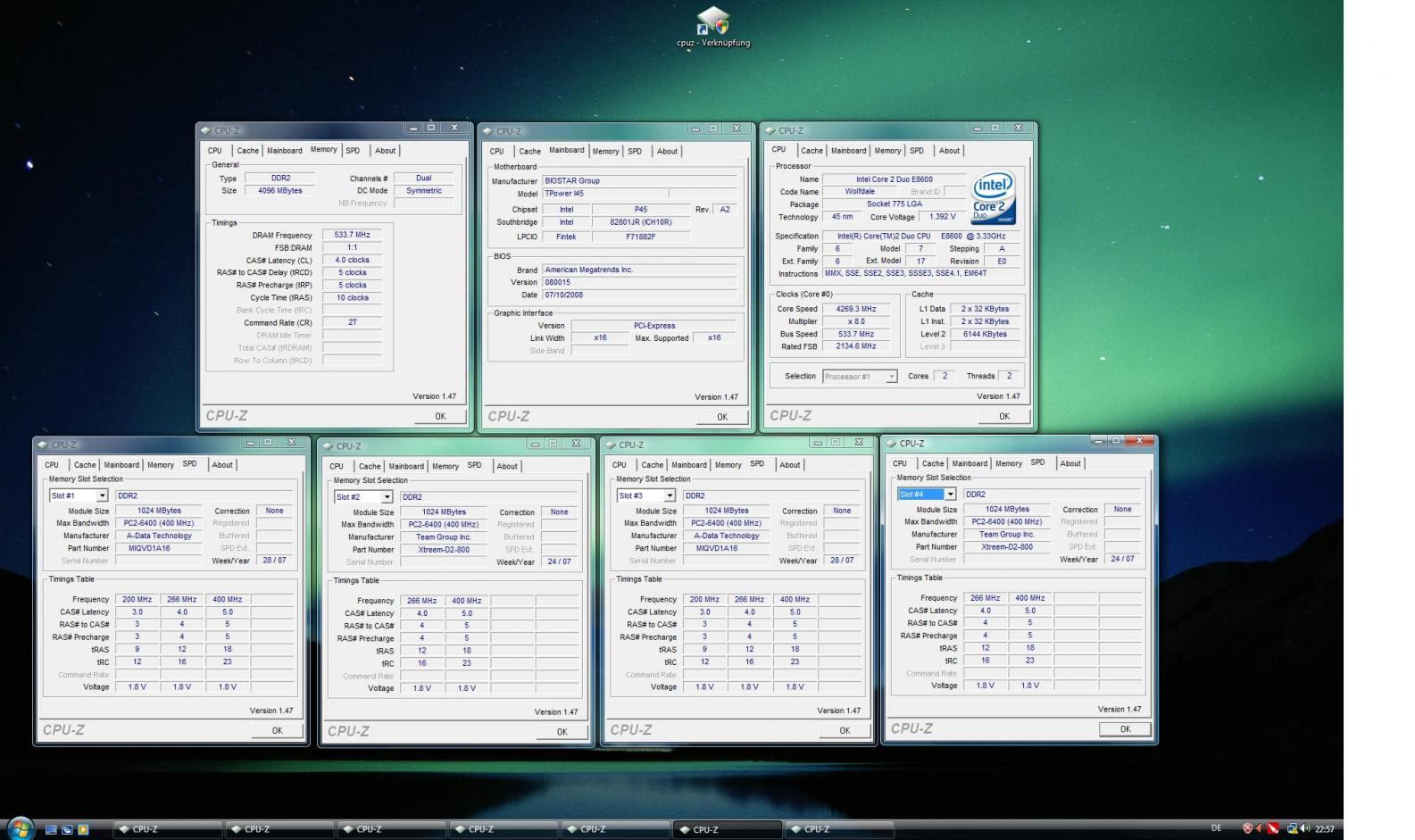The image size is (1415, 840).
Task: Open the network status tray icon
Action: (x=1291, y=828)
